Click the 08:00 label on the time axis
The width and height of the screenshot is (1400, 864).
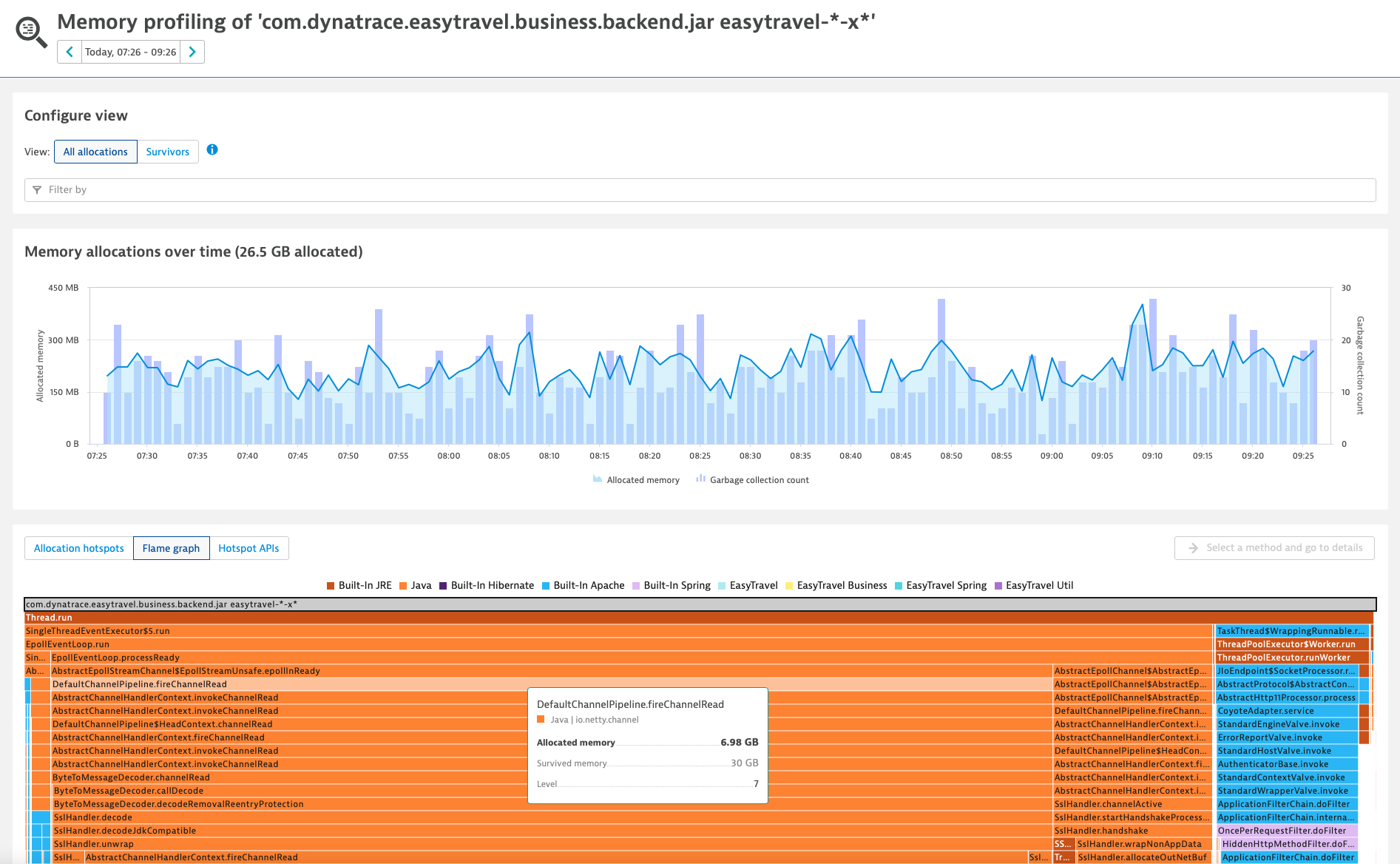pyautogui.click(x=449, y=456)
